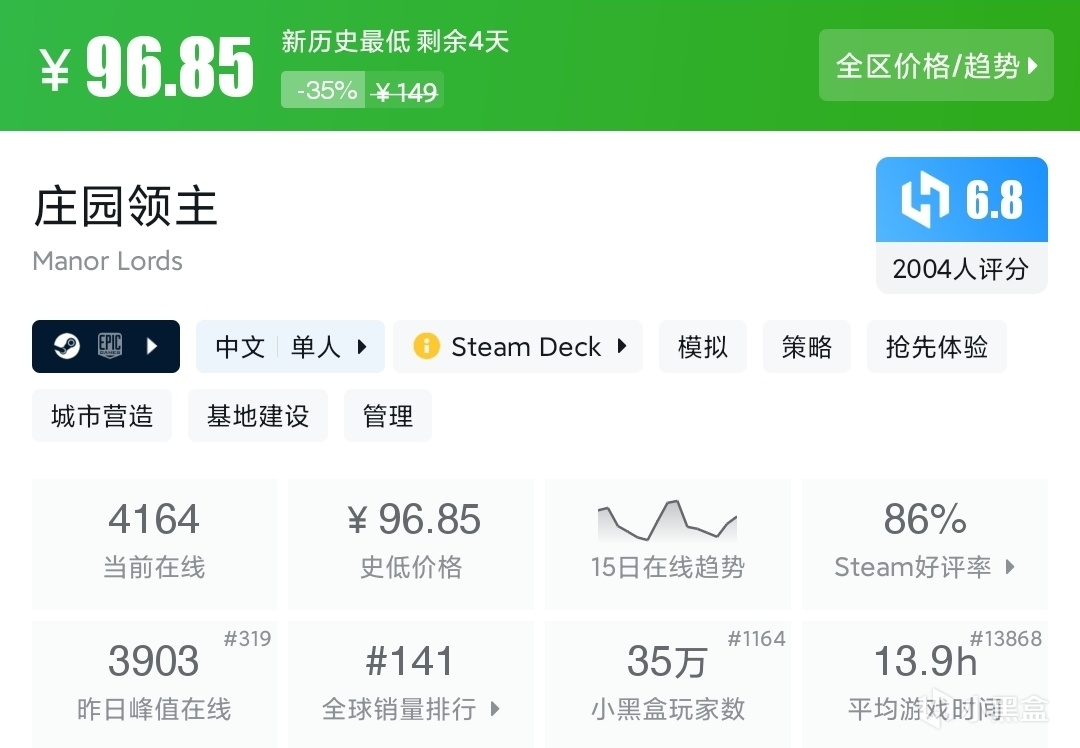Expand the platform selector arrow
This screenshot has width=1080, height=748.
click(x=152, y=347)
